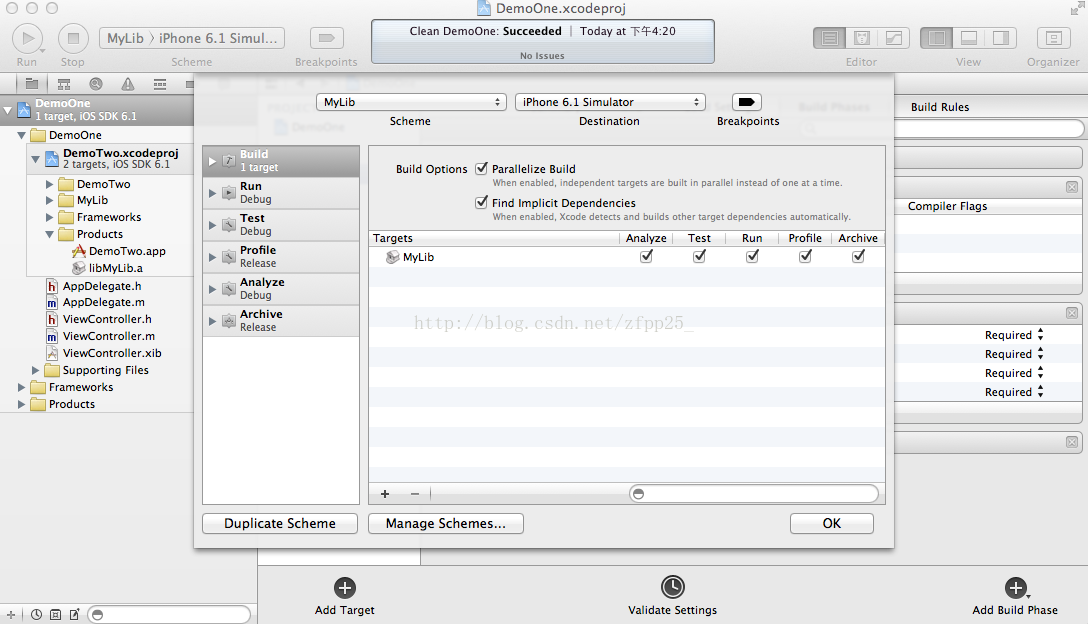Remove target with the minus button

pos(415,494)
